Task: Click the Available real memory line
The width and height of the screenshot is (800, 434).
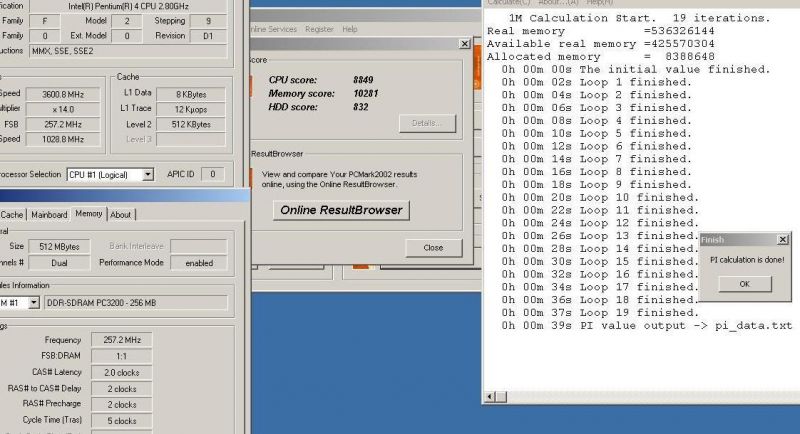Action: click(x=601, y=44)
